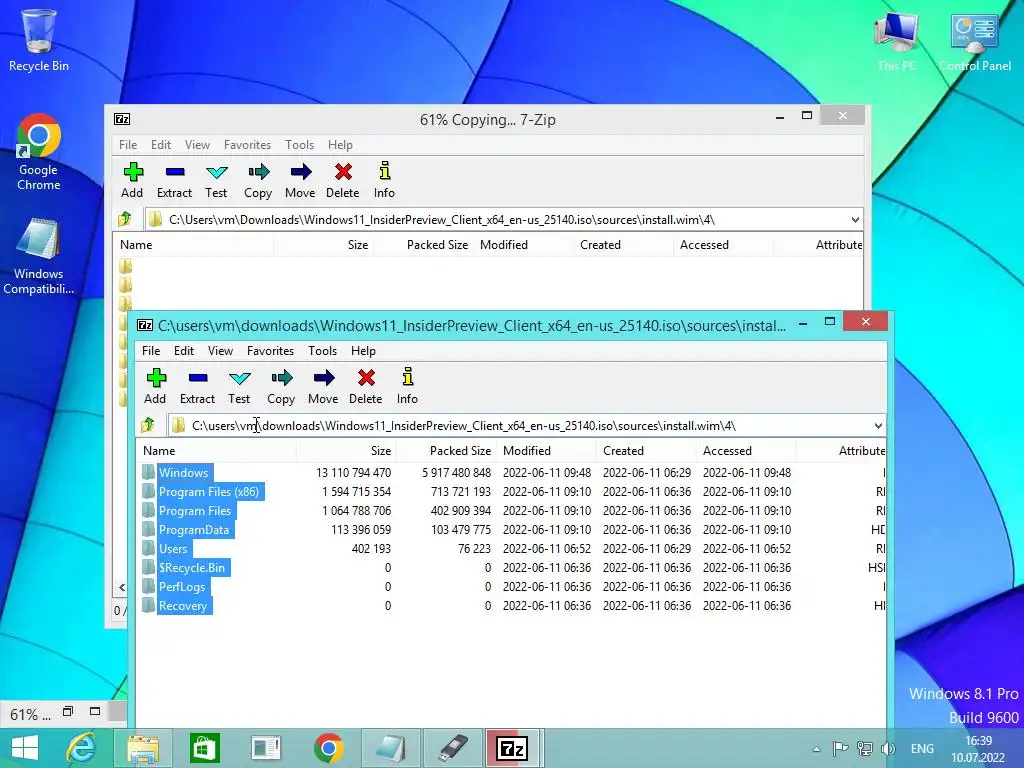
Task: Open Favorites menu in copying 7-Zip window
Action: [247, 145]
